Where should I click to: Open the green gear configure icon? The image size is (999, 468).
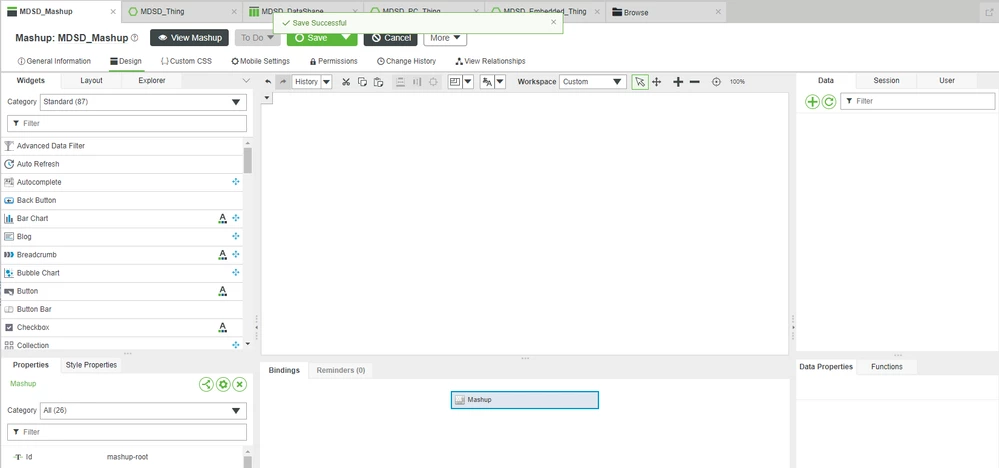pos(223,384)
